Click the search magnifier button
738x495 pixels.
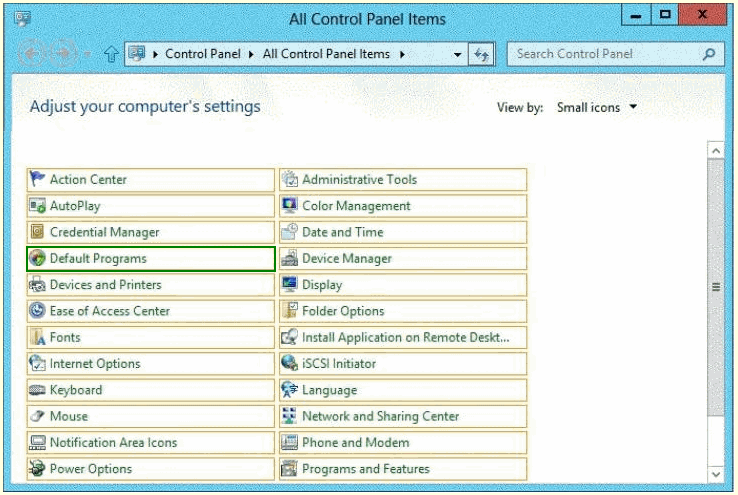pos(709,54)
